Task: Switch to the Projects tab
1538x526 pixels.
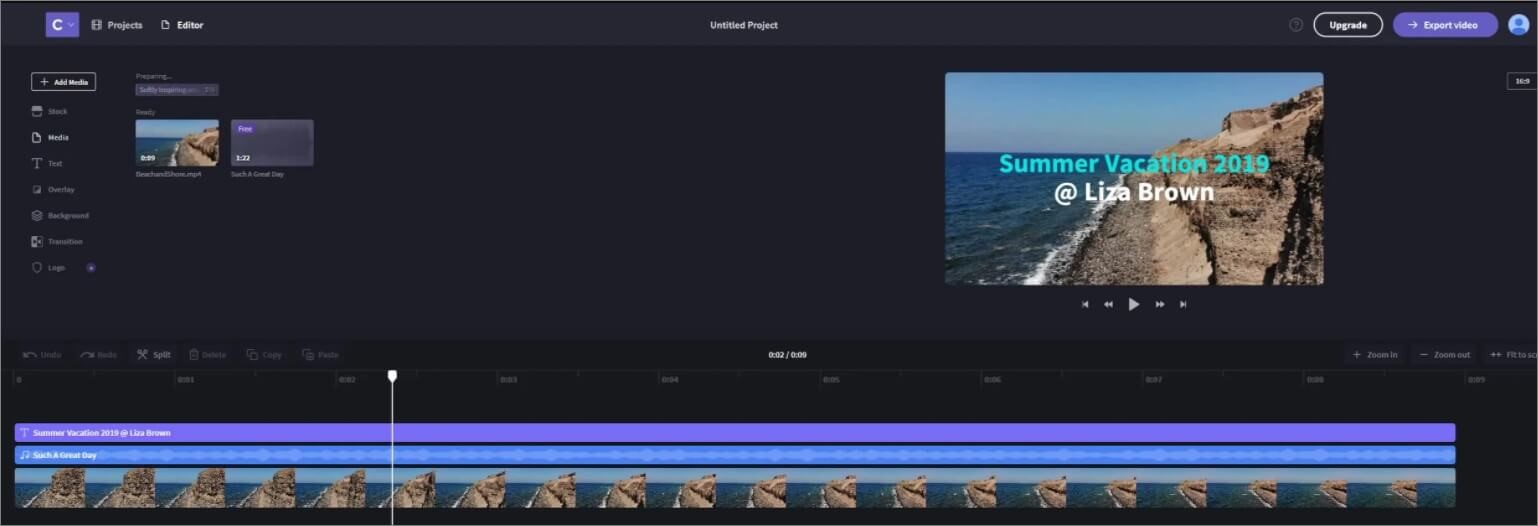Action: [117, 25]
